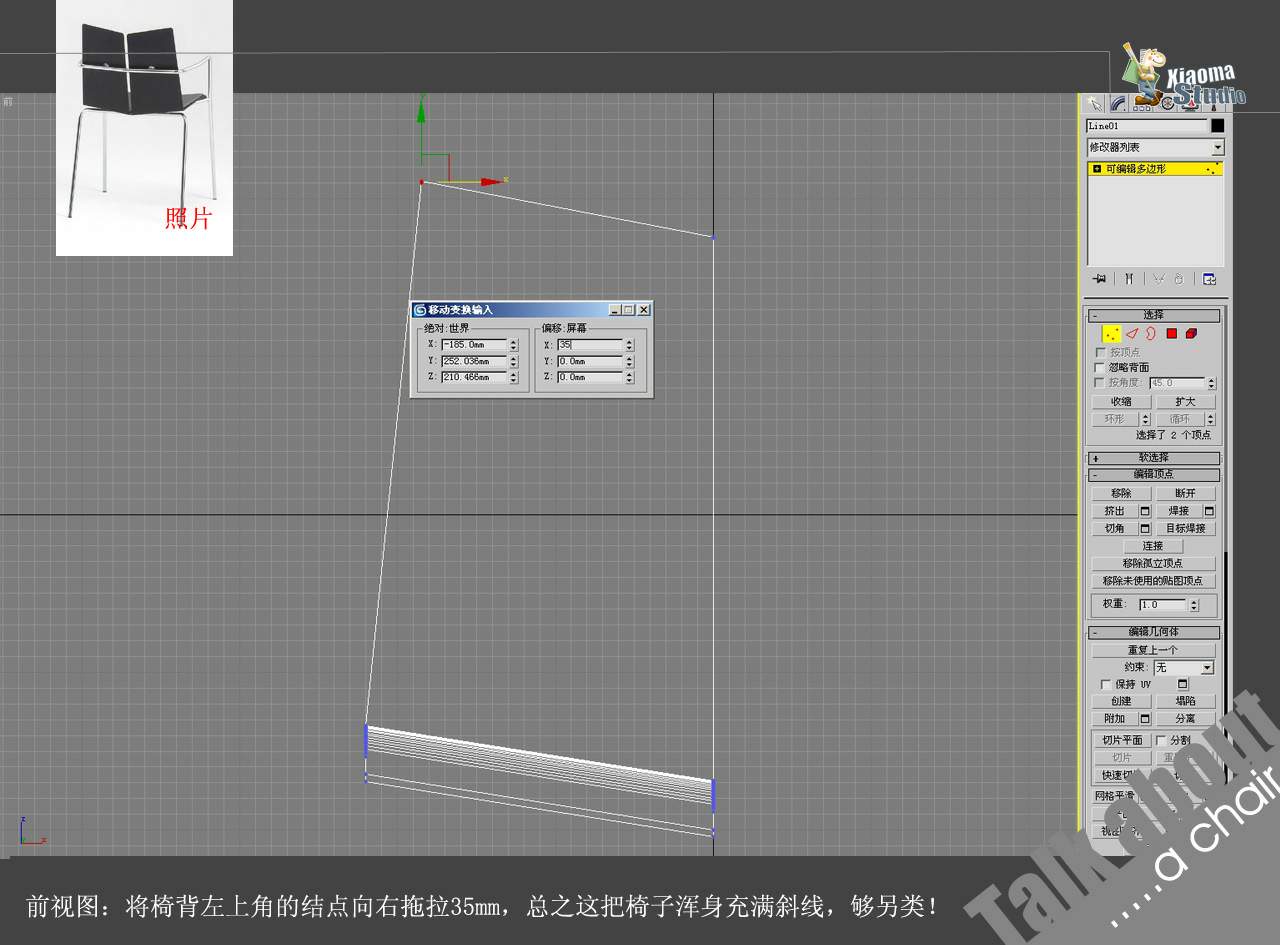Image resolution: width=1280 pixels, height=945 pixels.
Task: Enable the 分割 checkbox
Action: [x=1161, y=740]
